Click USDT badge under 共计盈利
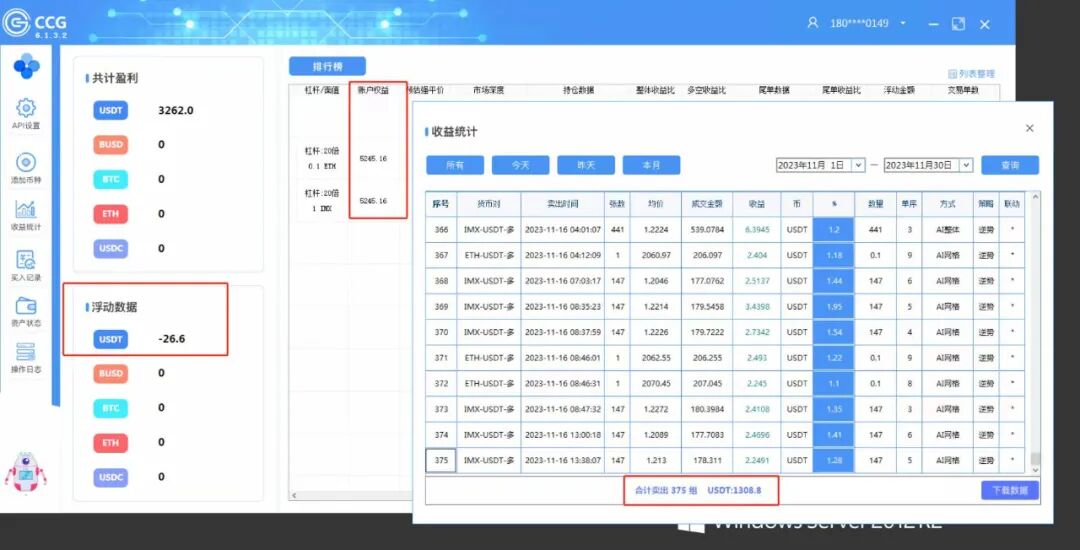 point(111,110)
